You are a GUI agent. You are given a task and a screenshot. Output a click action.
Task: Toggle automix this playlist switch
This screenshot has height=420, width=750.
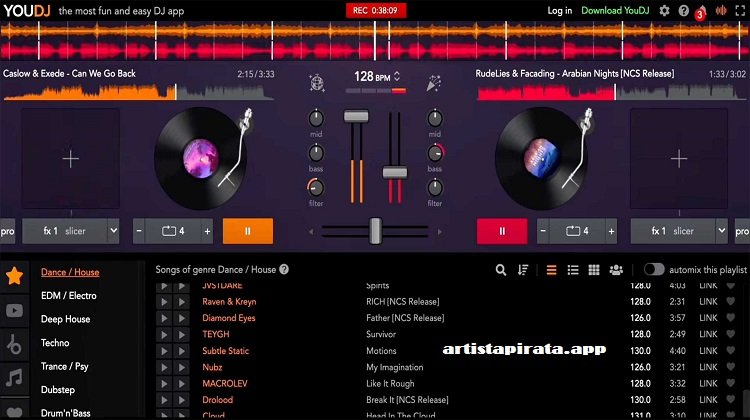[x=653, y=269]
